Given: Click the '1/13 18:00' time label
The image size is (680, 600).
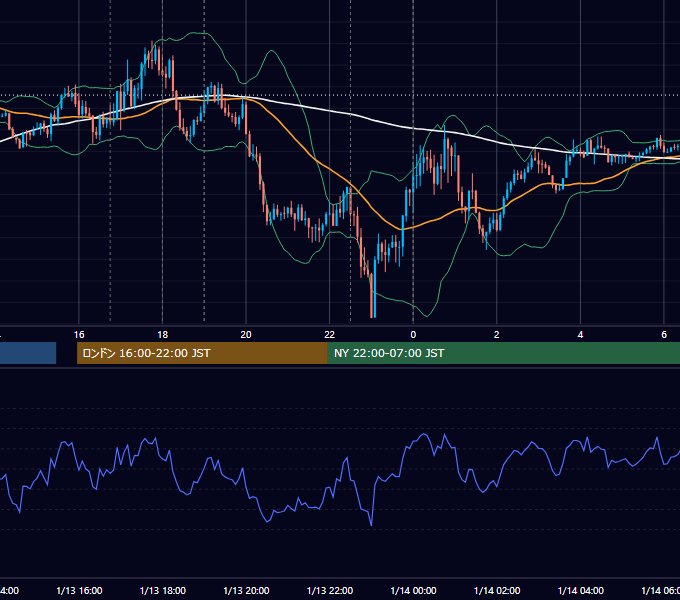Looking at the screenshot, I should tap(163, 590).
